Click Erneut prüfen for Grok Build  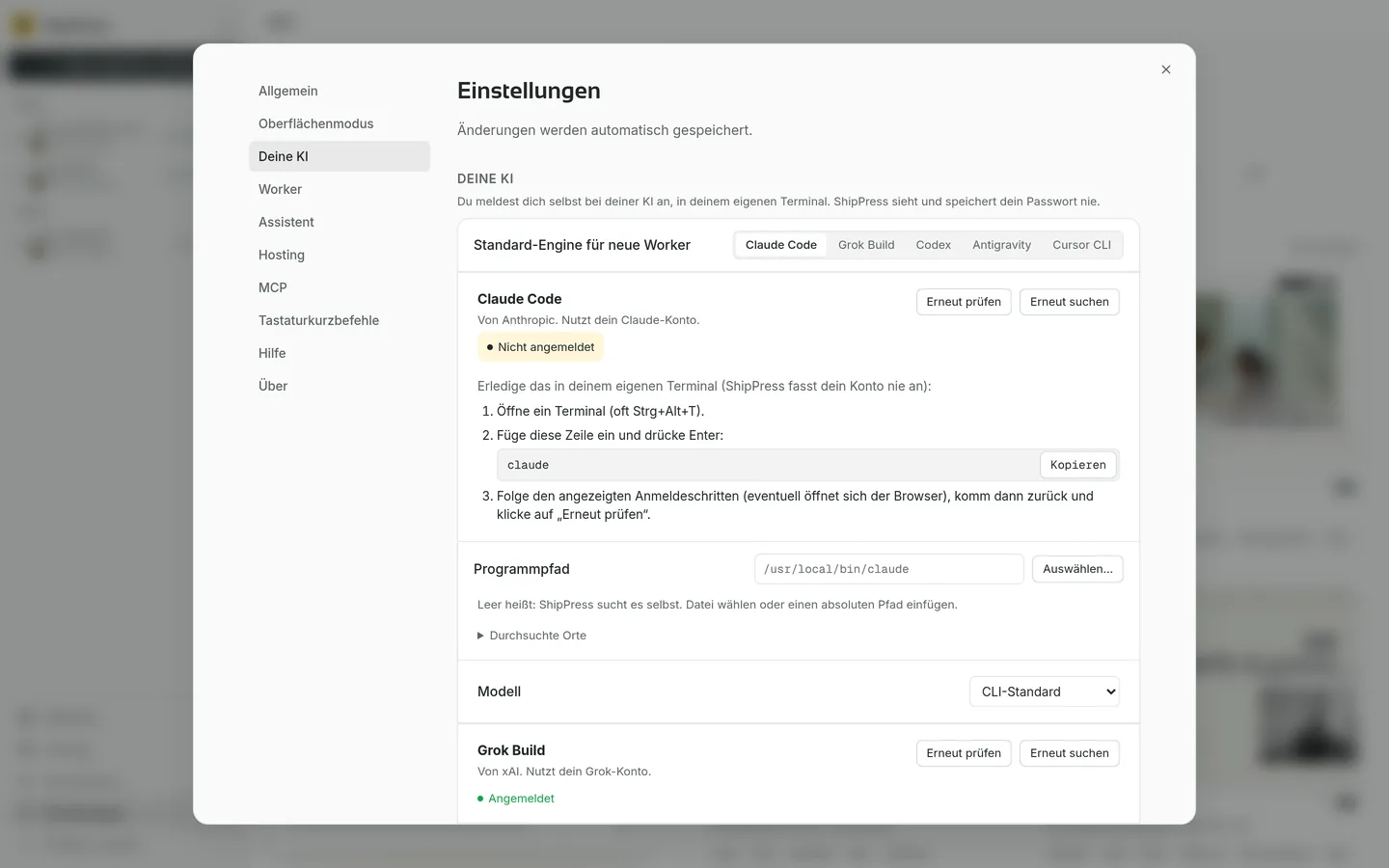tap(964, 753)
